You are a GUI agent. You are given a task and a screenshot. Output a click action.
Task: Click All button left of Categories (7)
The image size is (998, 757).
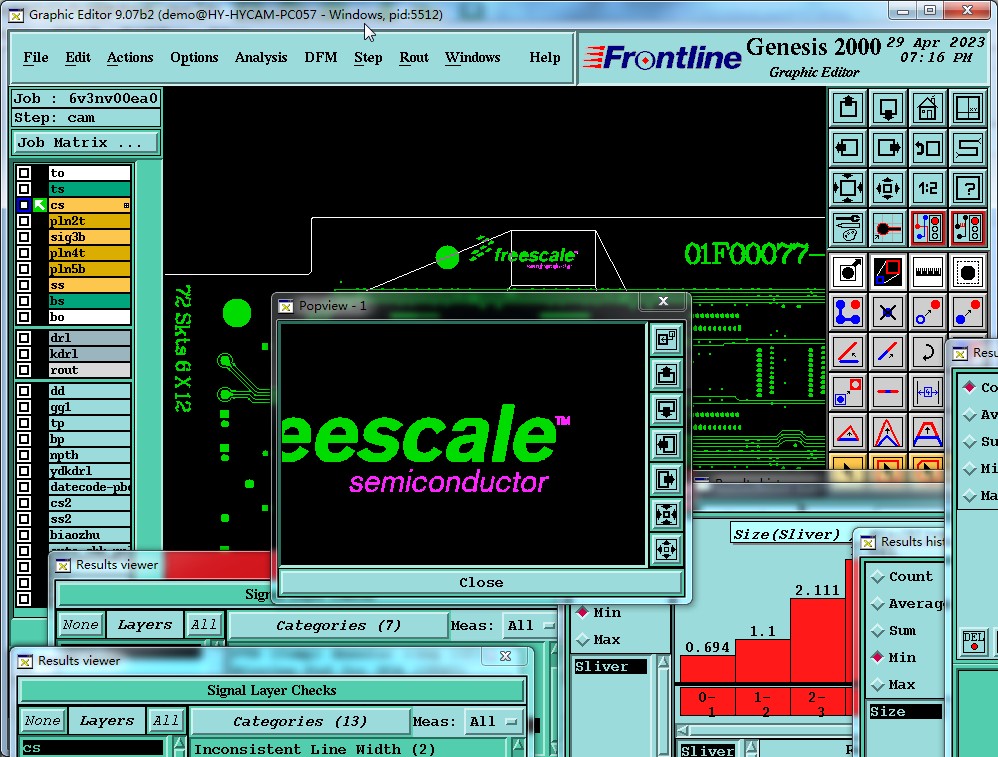click(x=204, y=626)
